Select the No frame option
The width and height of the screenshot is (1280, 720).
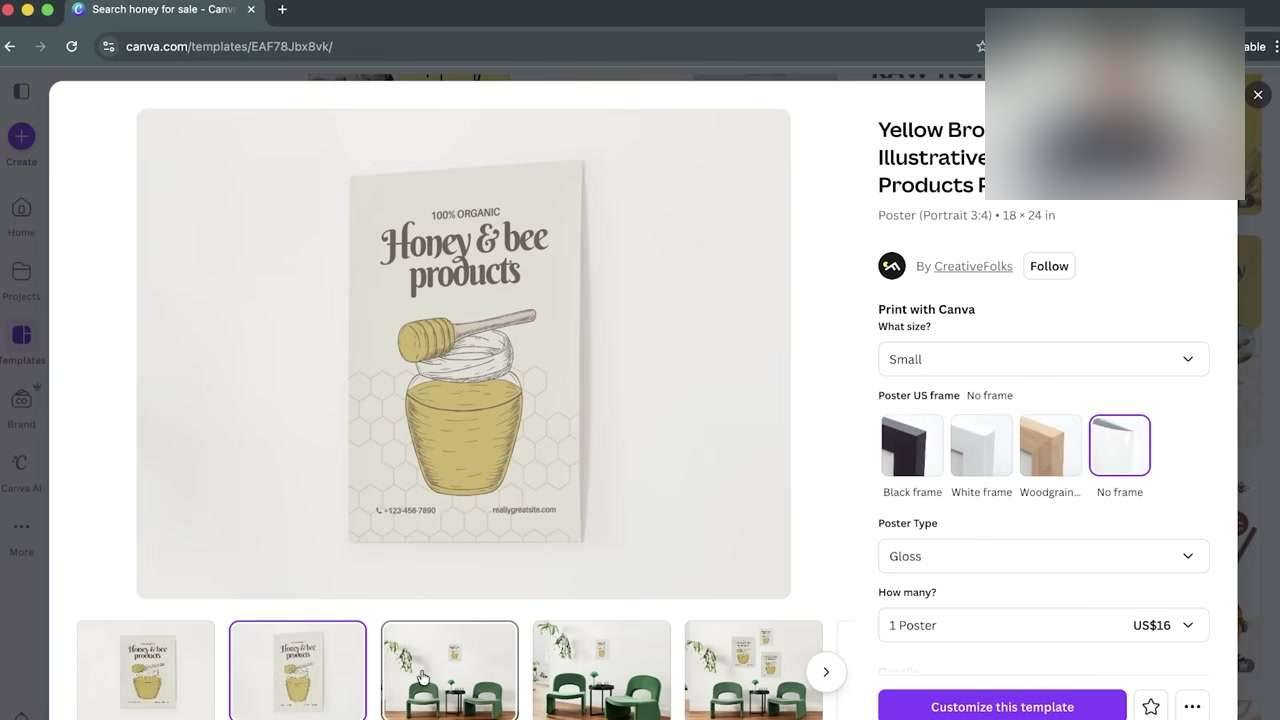point(1120,445)
